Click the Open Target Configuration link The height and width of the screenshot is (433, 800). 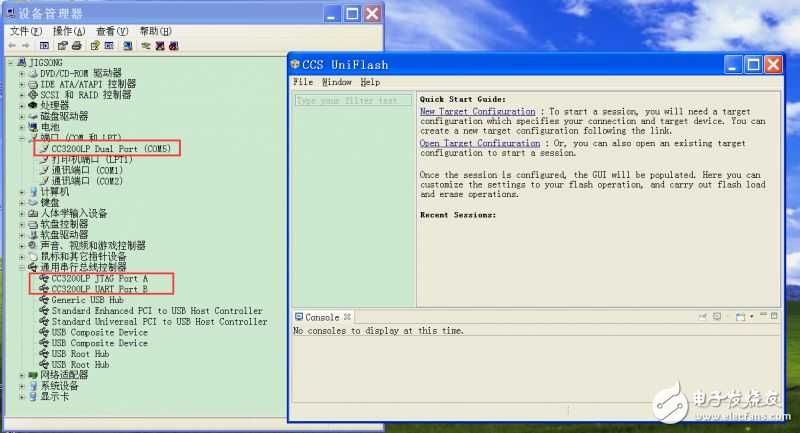[x=480, y=143]
